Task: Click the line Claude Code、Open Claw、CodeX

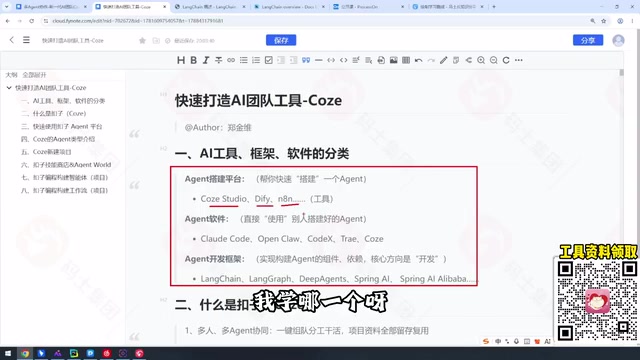Action: click(292, 239)
